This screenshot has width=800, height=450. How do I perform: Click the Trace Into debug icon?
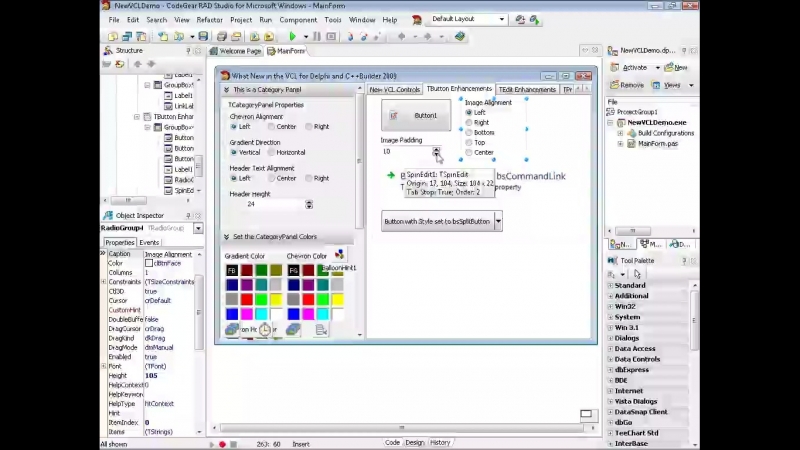[351, 37]
